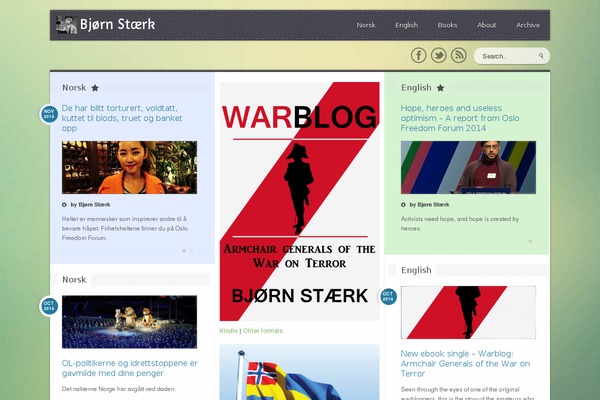Open 'New ebook single – Warblog' article
This screenshot has height=400, width=600.
(x=465, y=364)
